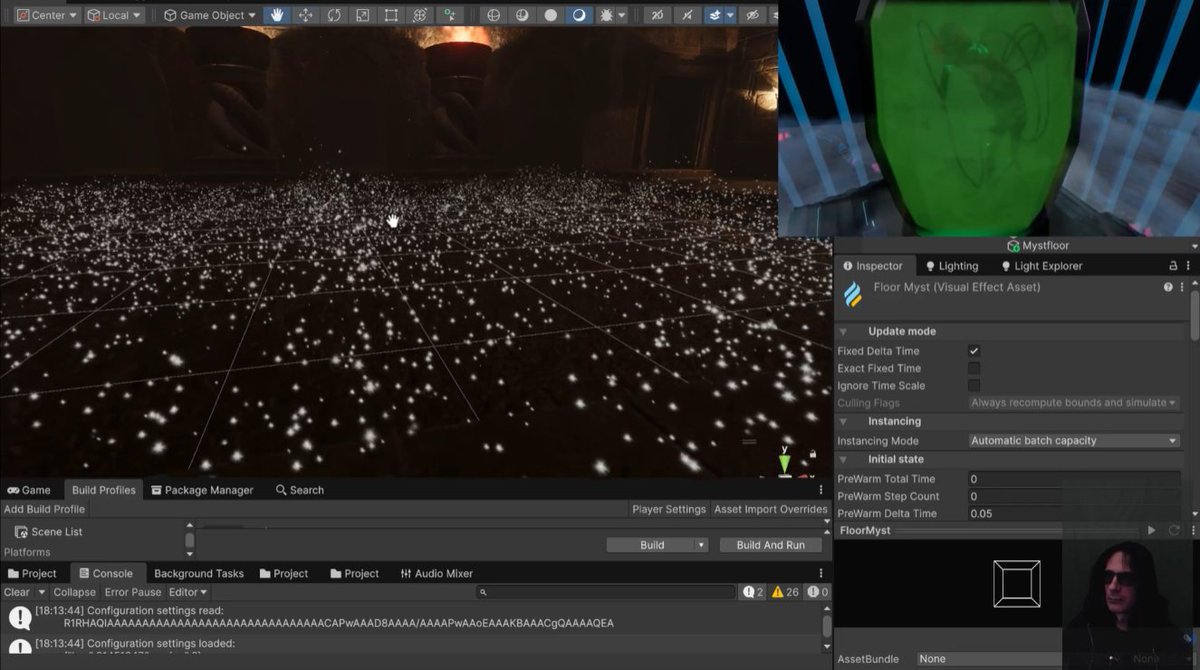Select the Hand view tool

click(278, 15)
